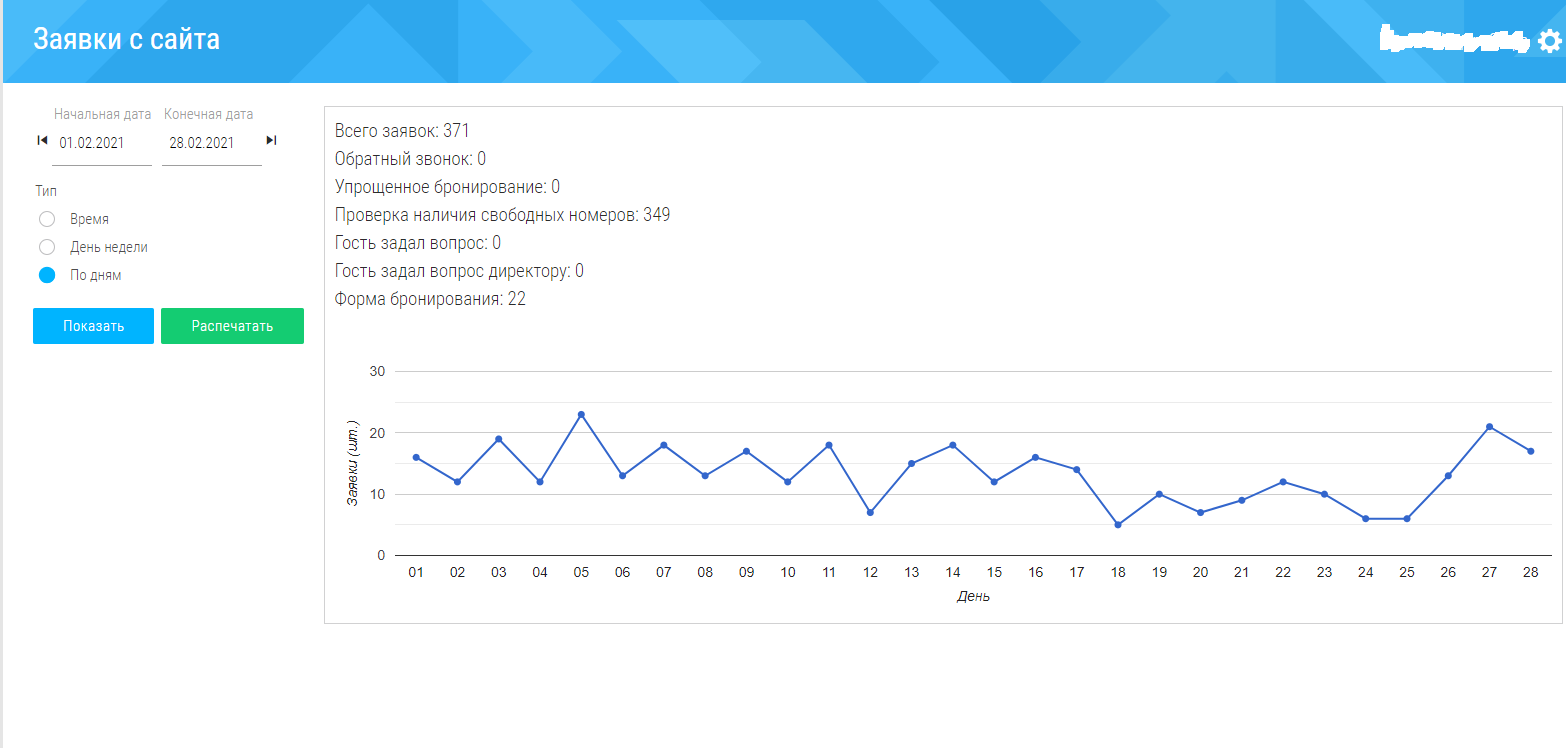Click the Тип label above radio options
Viewport: 1566px width, 748px height.
coord(46,191)
